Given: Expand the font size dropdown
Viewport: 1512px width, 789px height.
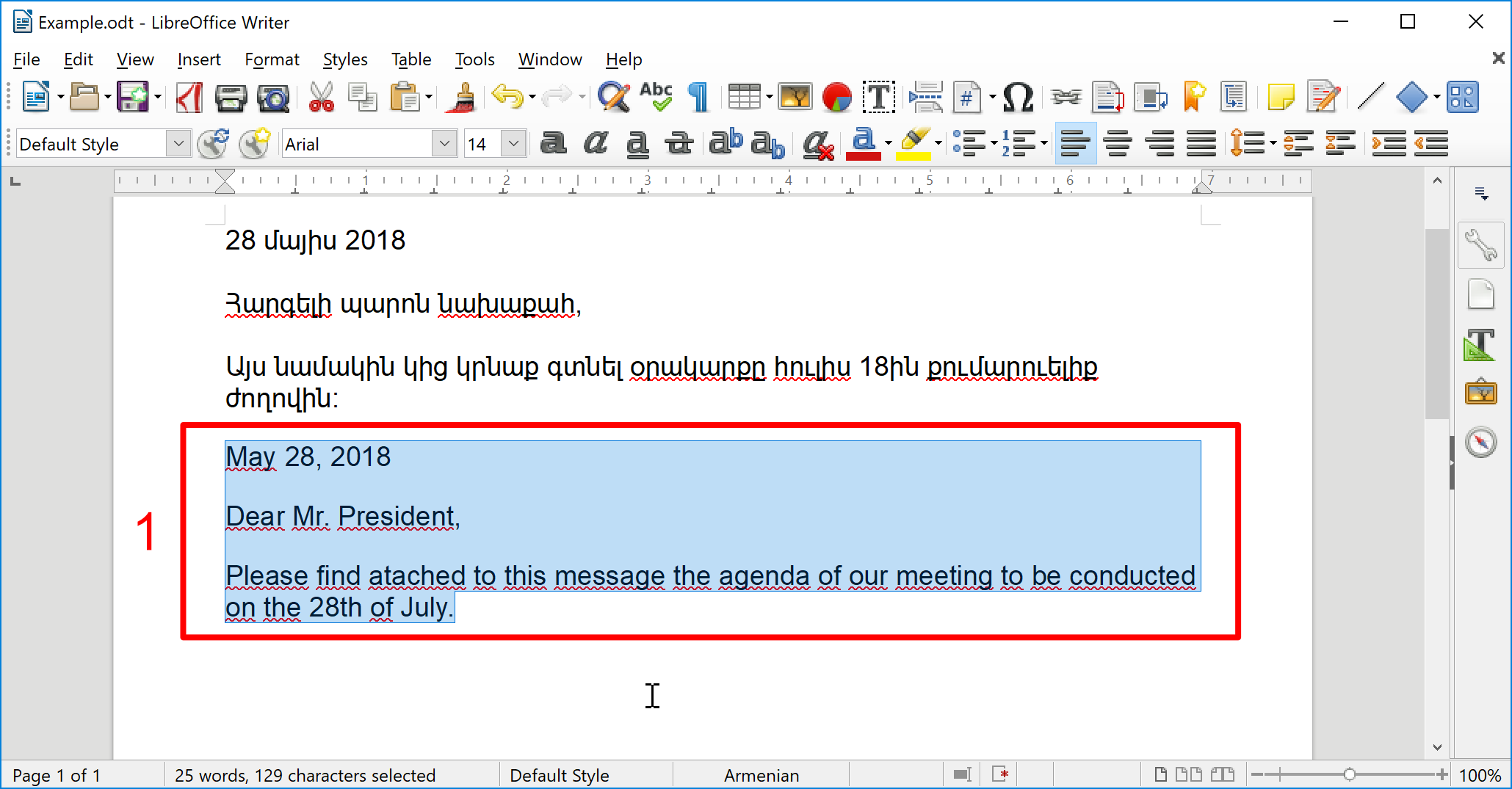Looking at the screenshot, I should 514,144.
